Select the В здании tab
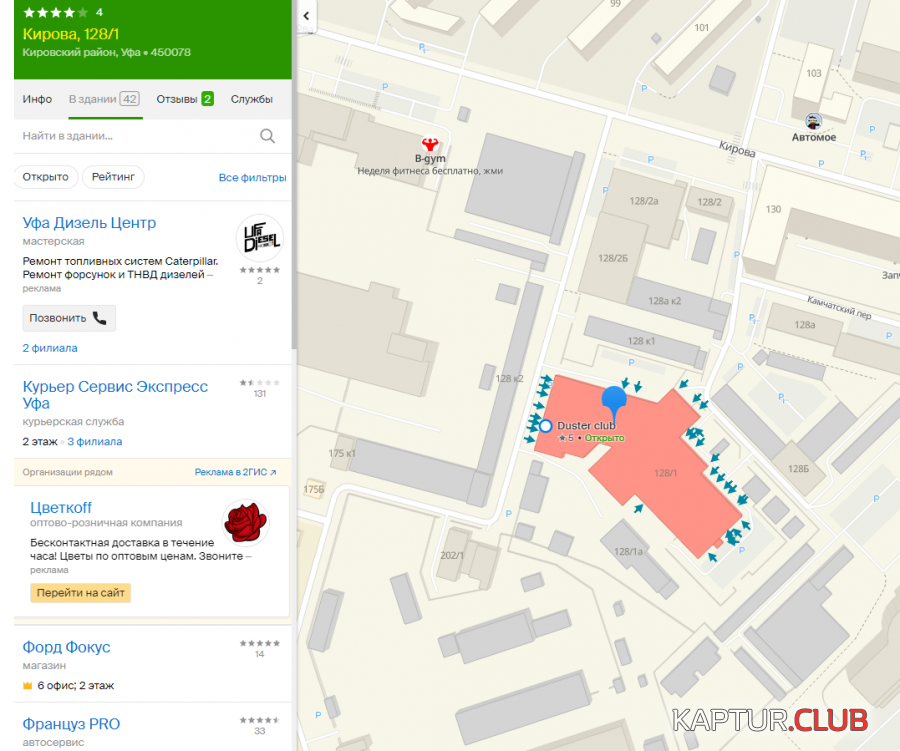Screen dimensions: 900x751 104,99
